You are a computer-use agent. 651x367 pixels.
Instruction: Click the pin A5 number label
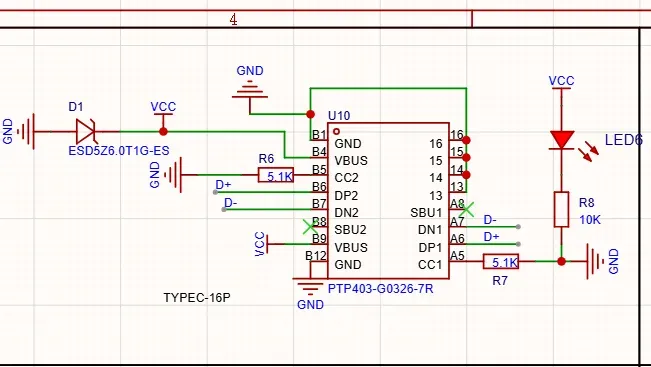click(x=457, y=256)
